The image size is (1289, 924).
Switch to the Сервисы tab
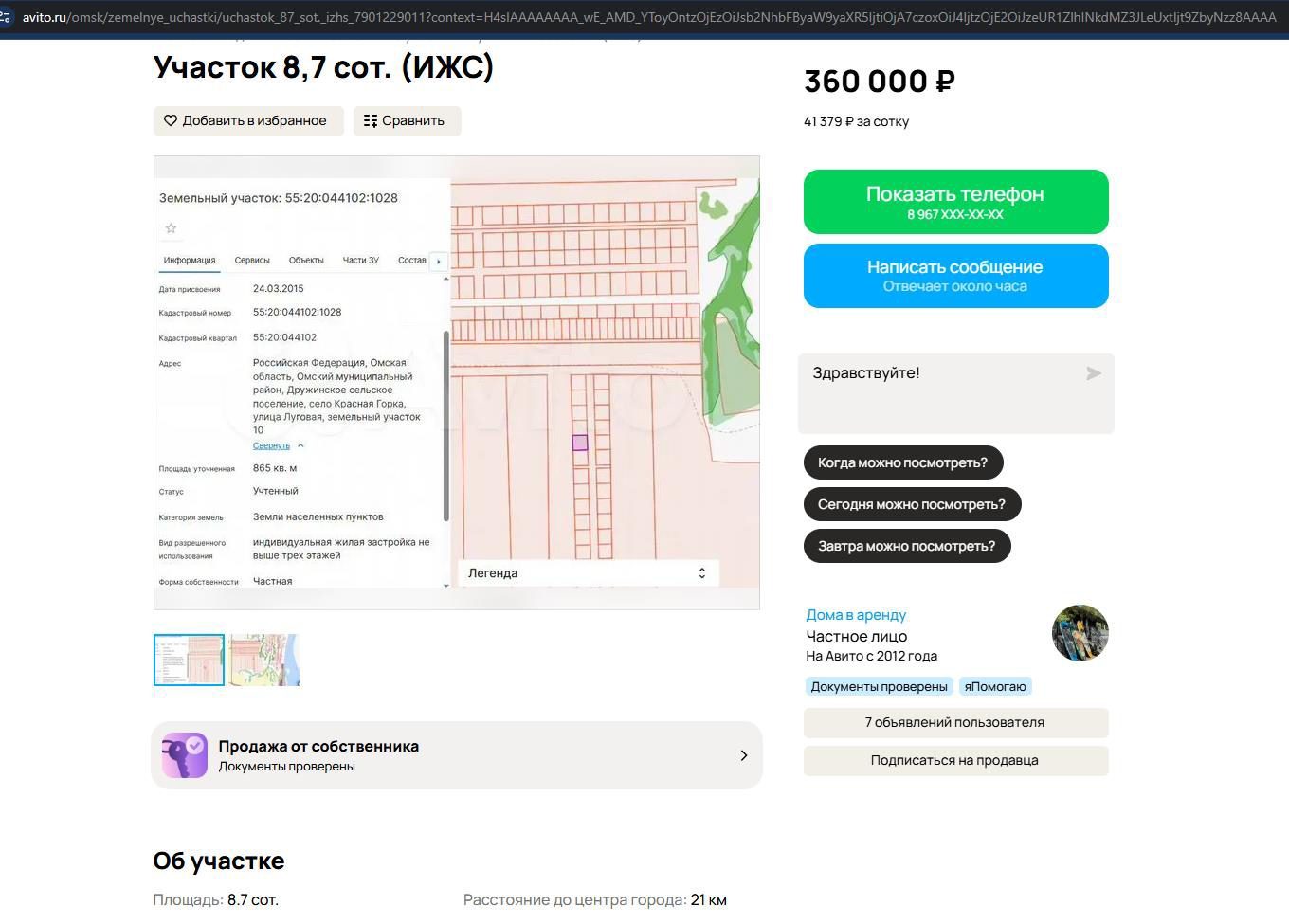click(252, 260)
